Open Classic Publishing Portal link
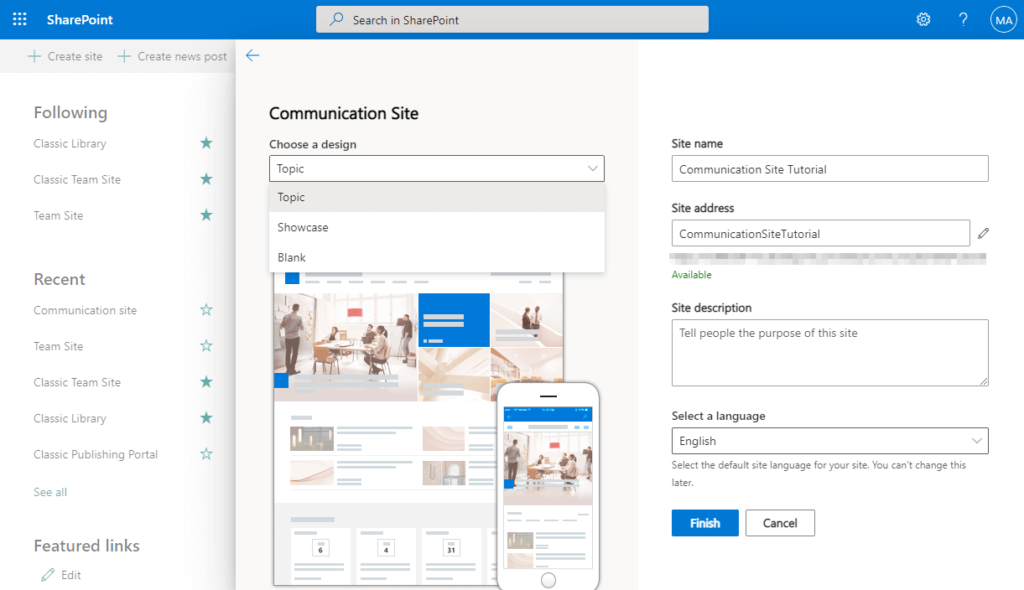The width and height of the screenshot is (1024, 590). (95, 453)
